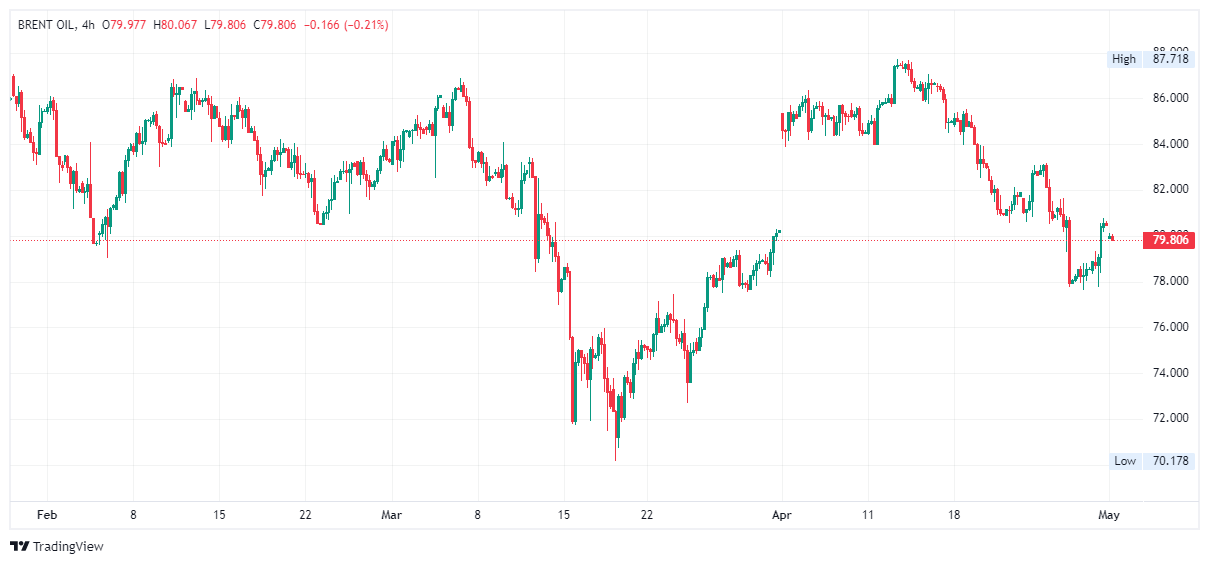The image size is (1209, 564).
Task: Click the Apr label on time axis
Action: click(781, 515)
